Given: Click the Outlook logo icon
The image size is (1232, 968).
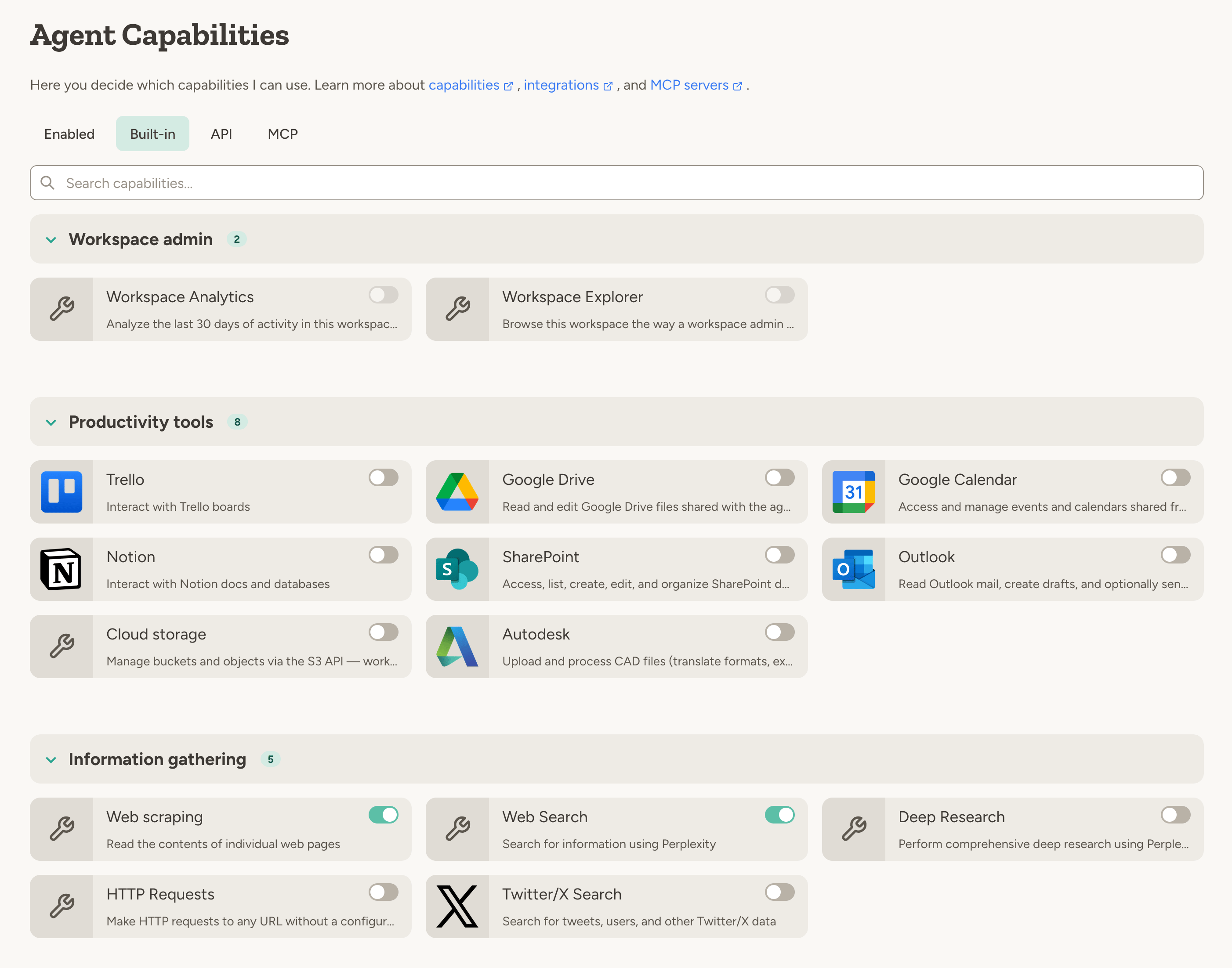Looking at the screenshot, I should point(853,569).
